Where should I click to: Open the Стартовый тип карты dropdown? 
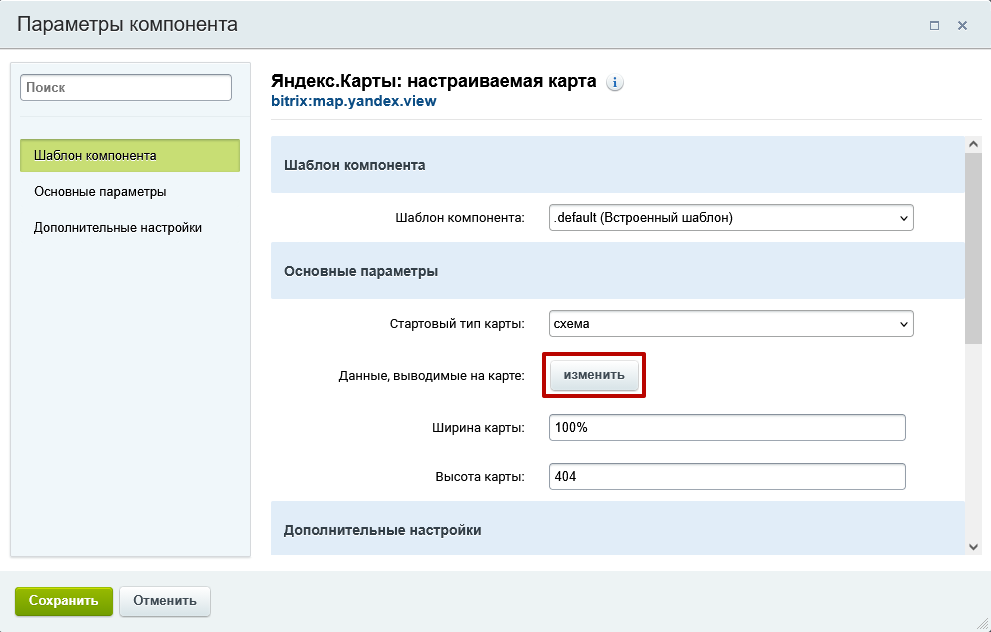coord(730,323)
